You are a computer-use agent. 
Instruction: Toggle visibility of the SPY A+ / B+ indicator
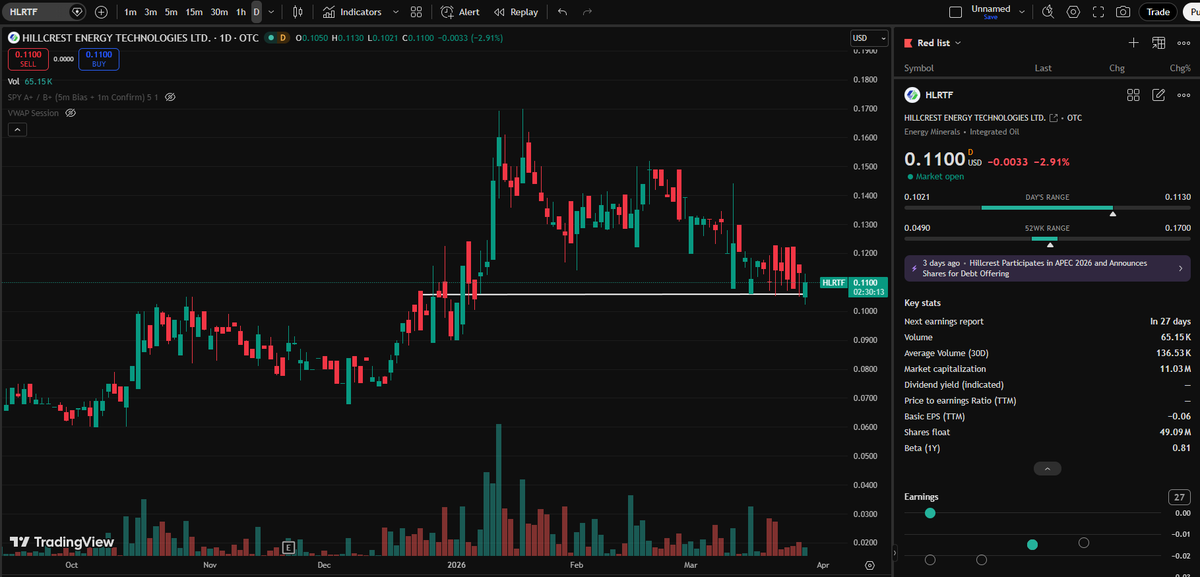pyautogui.click(x=170, y=97)
